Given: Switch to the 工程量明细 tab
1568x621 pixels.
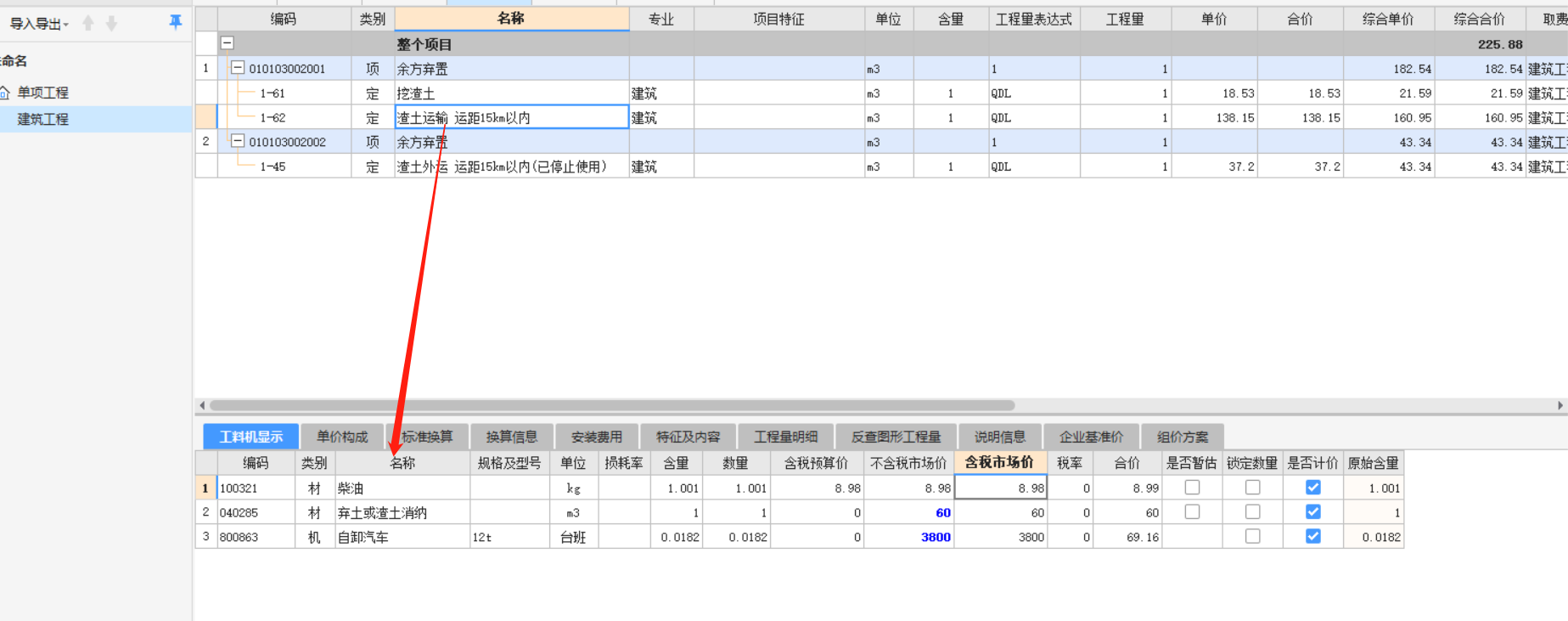Looking at the screenshot, I should 786,437.
